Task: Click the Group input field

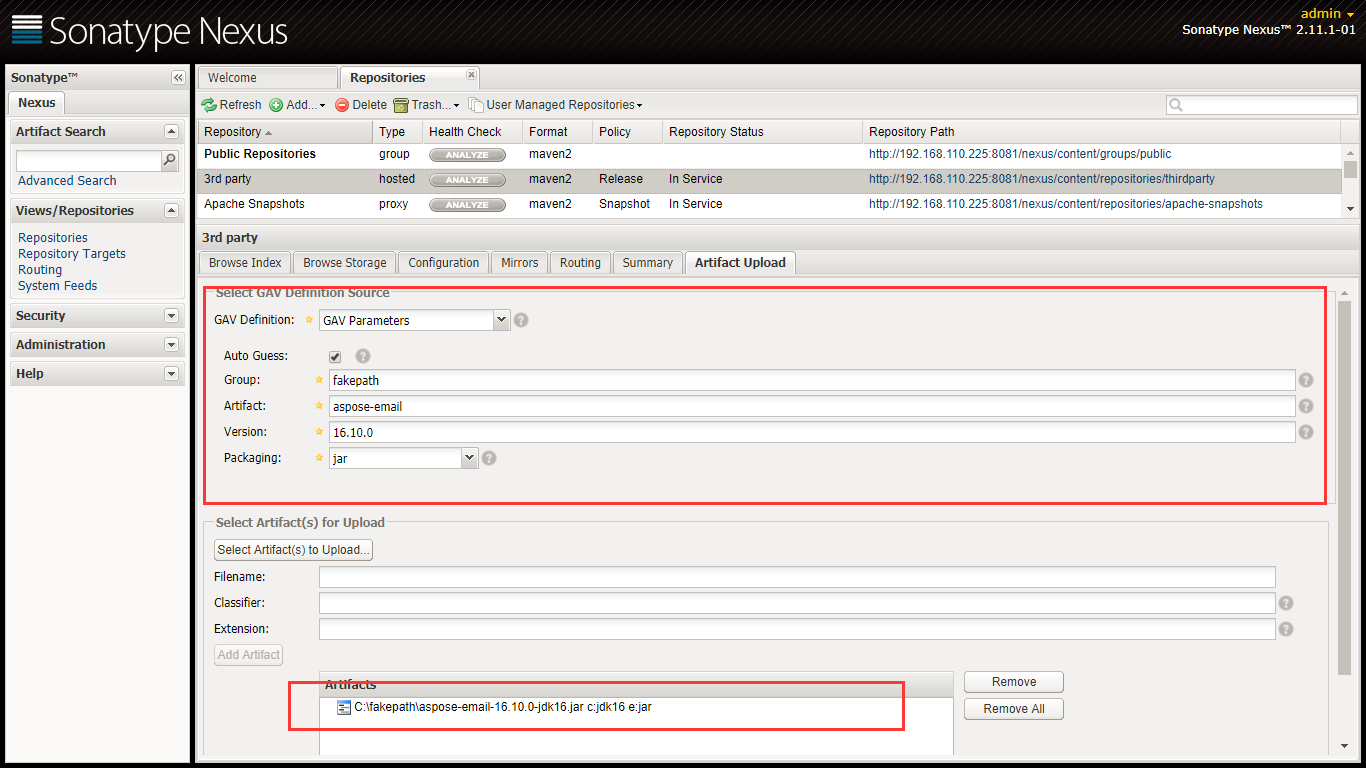Action: point(812,380)
